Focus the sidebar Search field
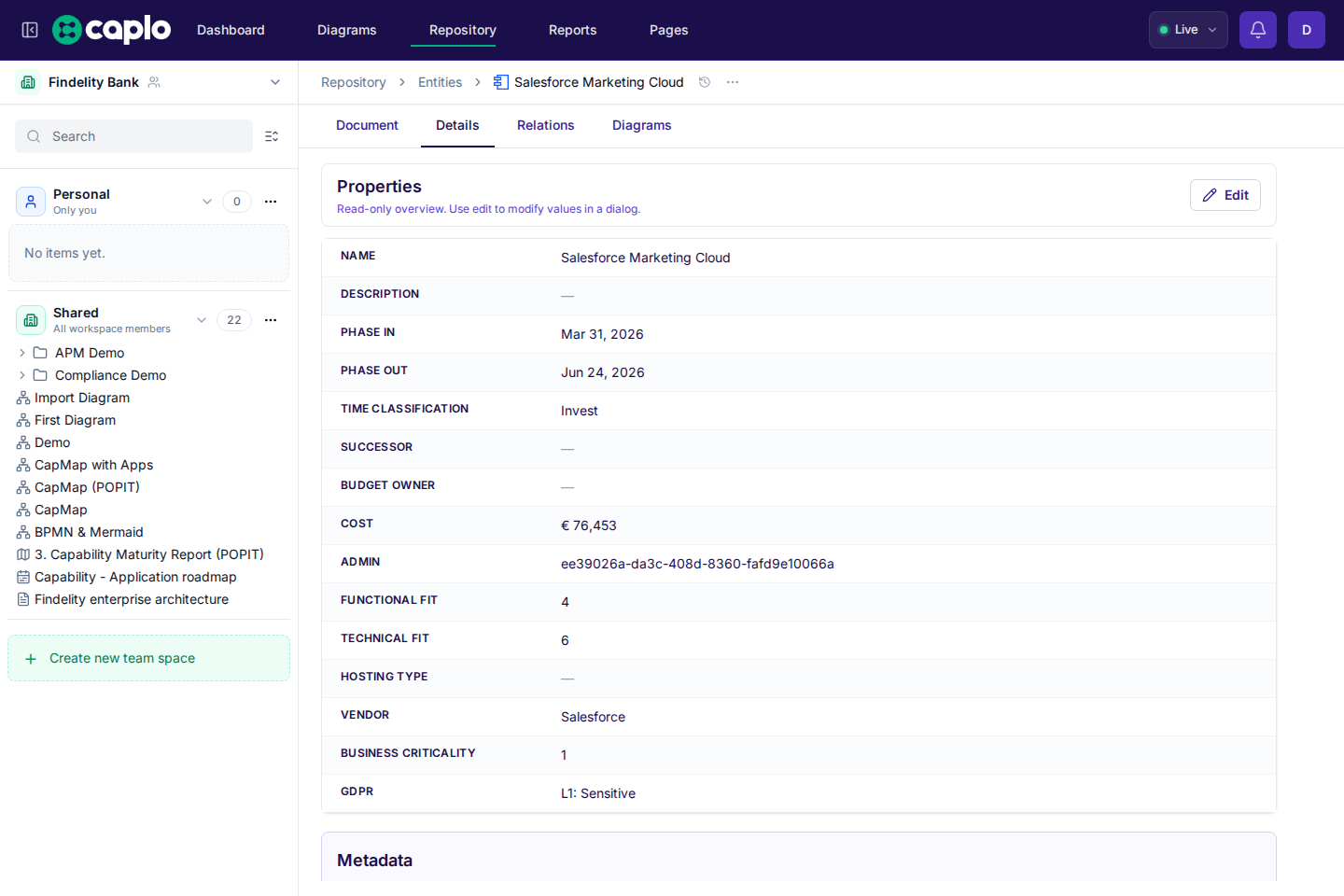Image resolution: width=1344 pixels, height=896 pixels. [133, 136]
